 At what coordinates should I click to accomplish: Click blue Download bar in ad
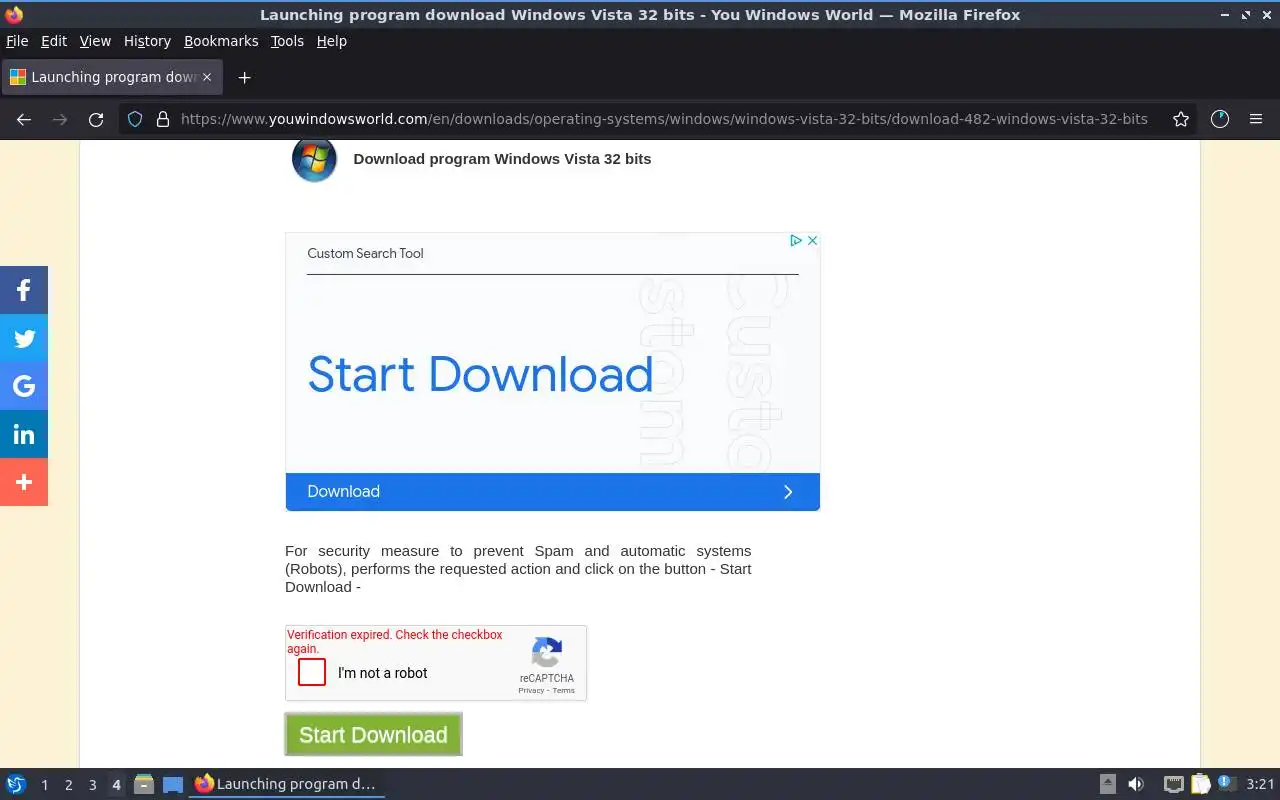(552, 492)
